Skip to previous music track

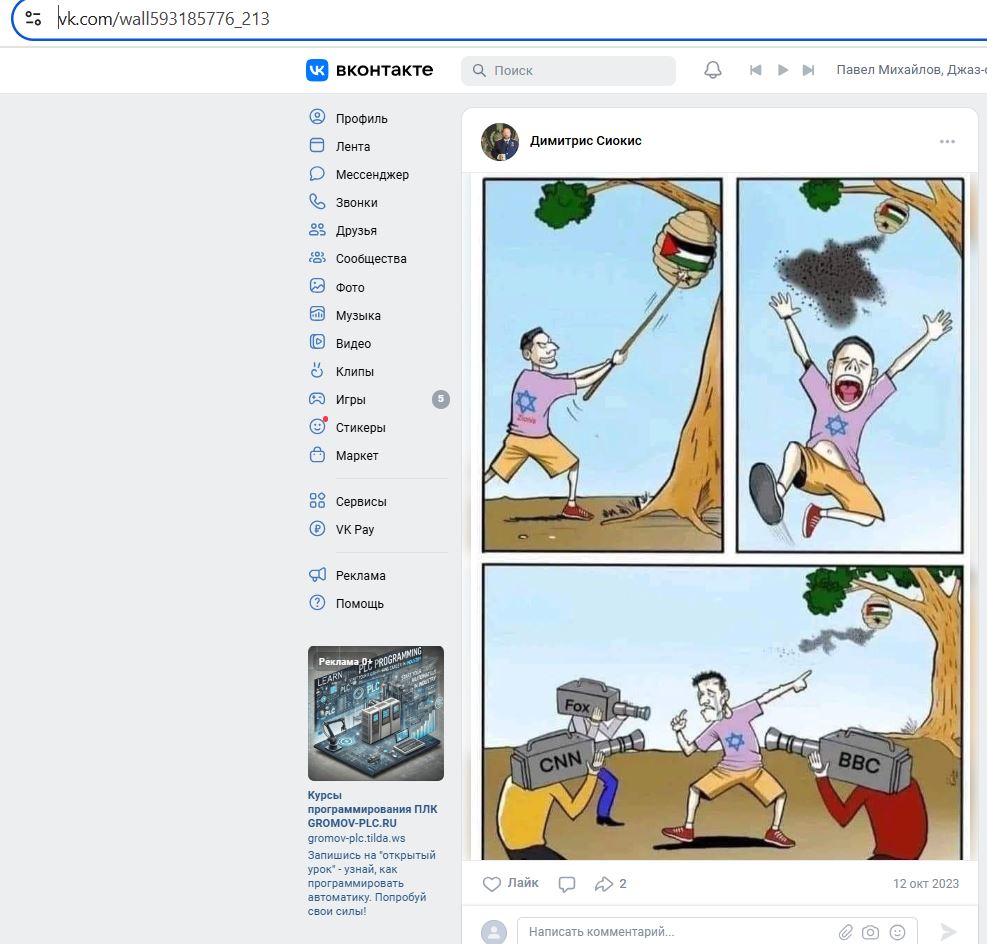click(755, 70)
